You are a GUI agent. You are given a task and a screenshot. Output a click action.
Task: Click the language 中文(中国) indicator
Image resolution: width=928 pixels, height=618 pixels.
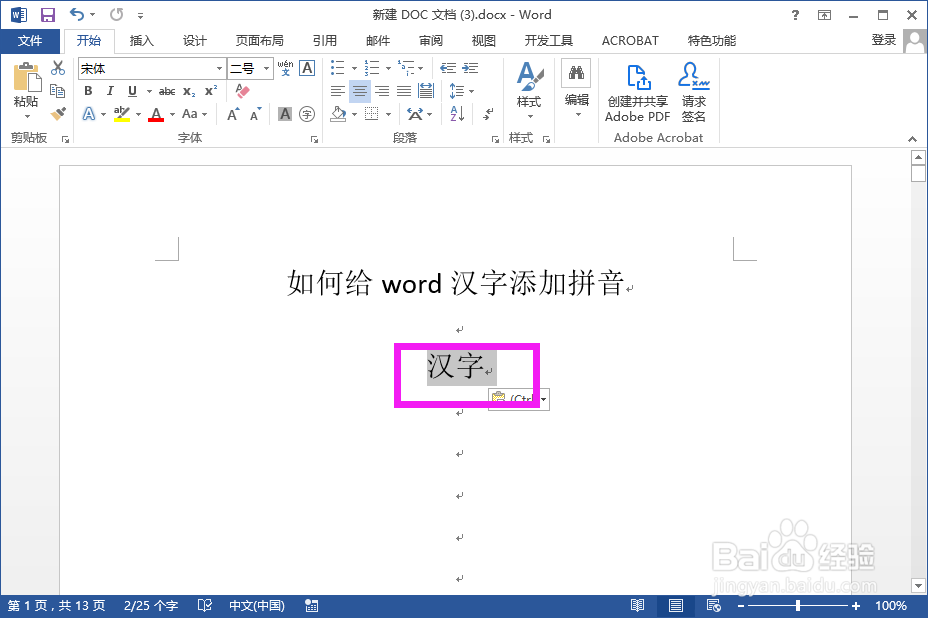coord(257,606)
